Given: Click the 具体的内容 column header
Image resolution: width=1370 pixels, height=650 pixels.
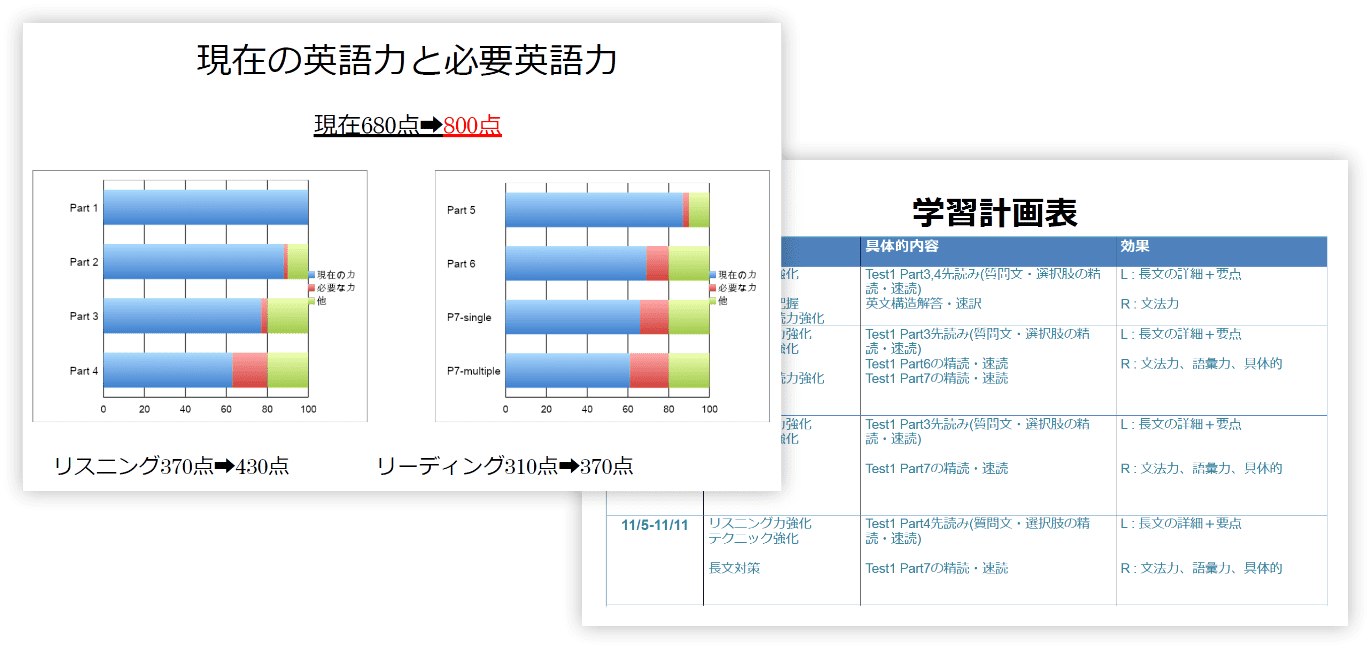Looking at the screenshot, I should click(902, 246).
